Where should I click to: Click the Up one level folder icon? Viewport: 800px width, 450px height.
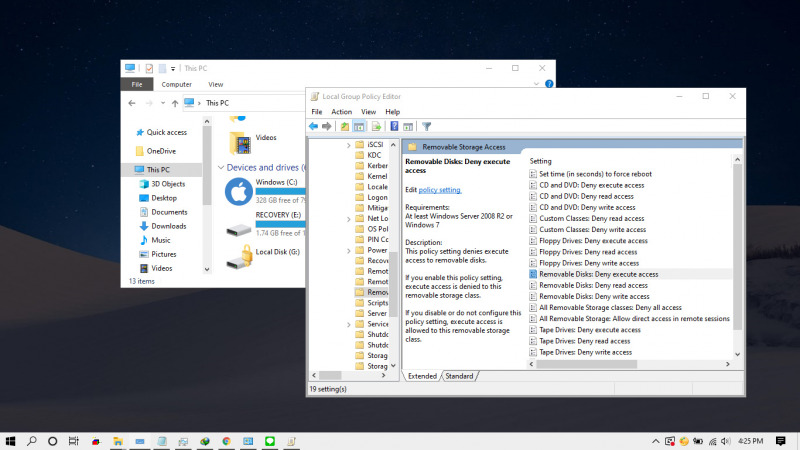pos(345,127)
